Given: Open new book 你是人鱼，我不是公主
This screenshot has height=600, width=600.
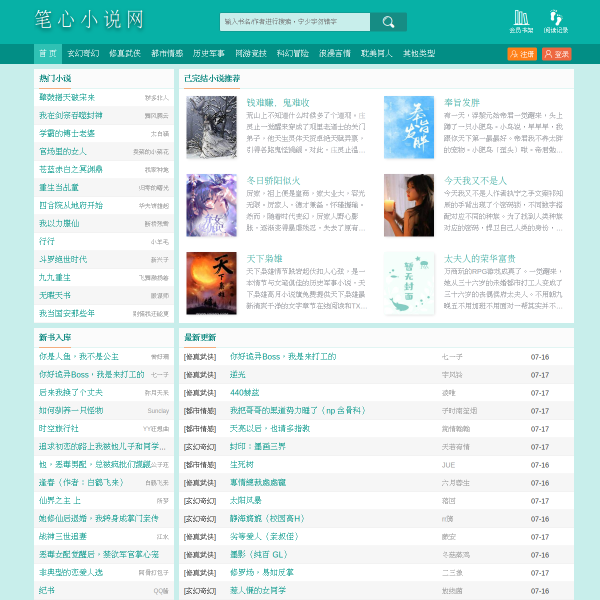Looking at the screenshot, I should point(79,356).
